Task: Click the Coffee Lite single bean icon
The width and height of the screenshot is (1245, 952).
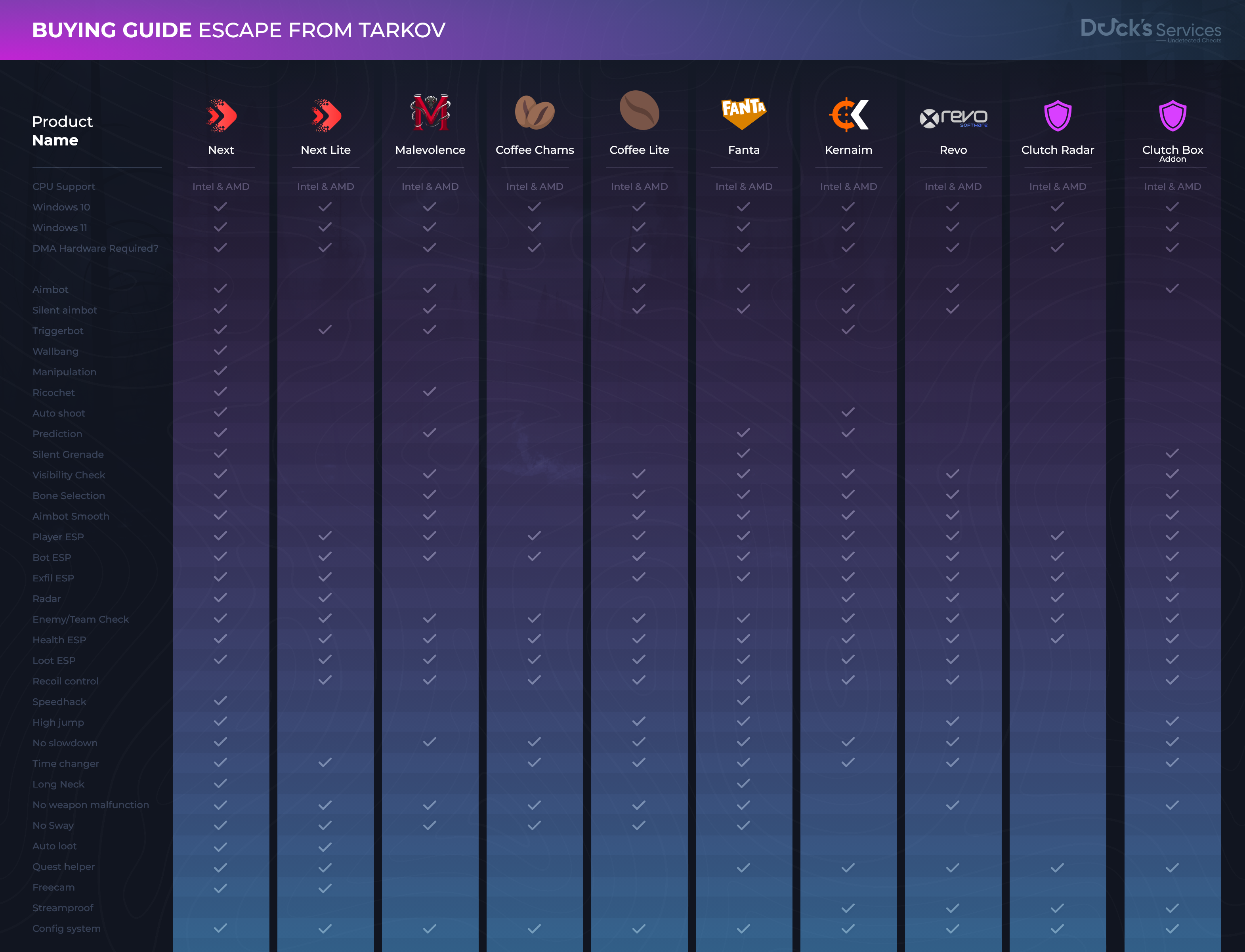Action: tap(639, 111)
